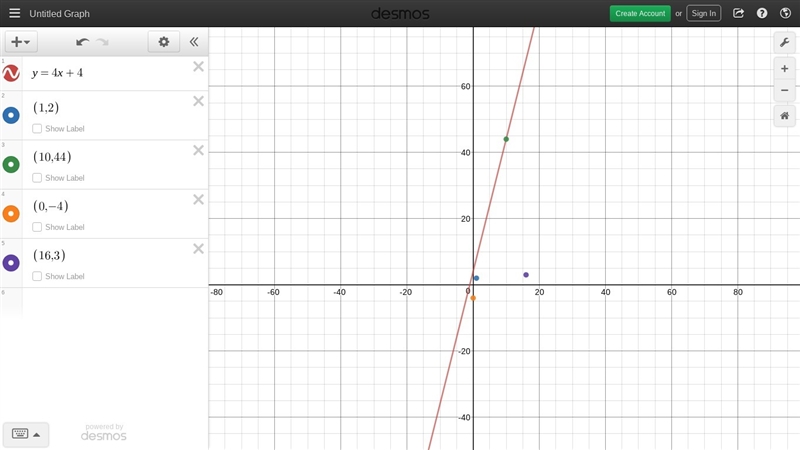Click the Sign In button
This screenshot has height=450, width=800.
(704, 13)
